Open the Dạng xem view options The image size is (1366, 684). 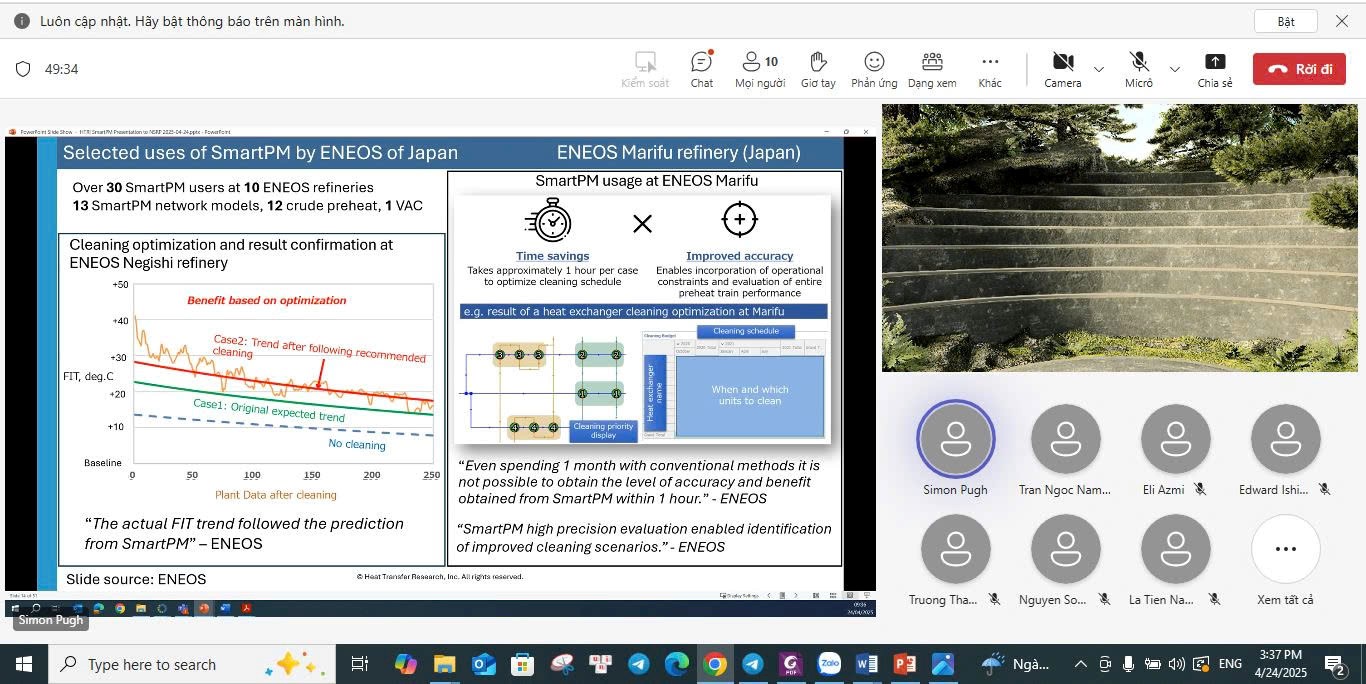[x=932, y=69]
